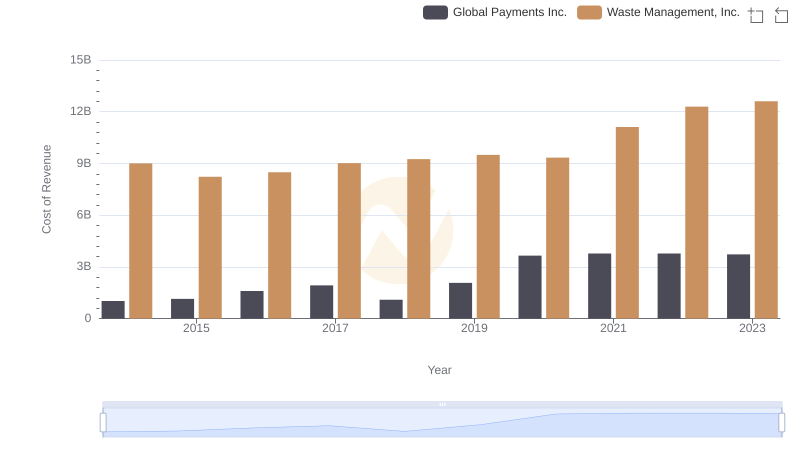Click the Global Payments bar for 2015

pyautogui.click(x=183, y=309)
